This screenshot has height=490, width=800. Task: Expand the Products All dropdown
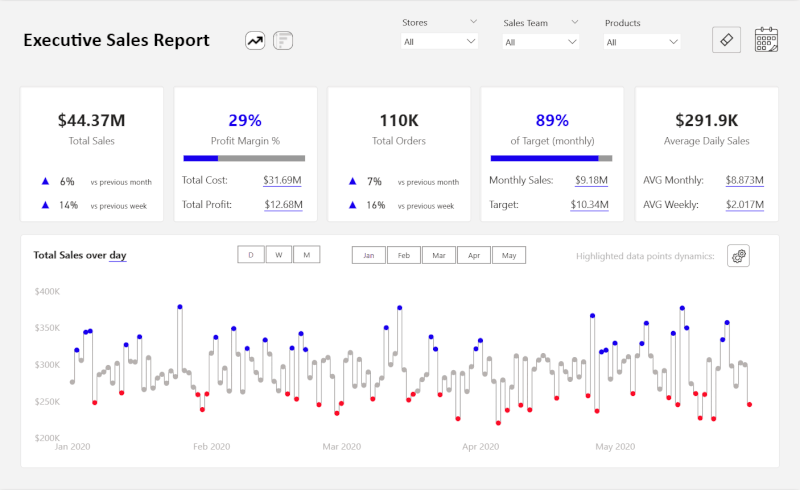tap(642, 42)
